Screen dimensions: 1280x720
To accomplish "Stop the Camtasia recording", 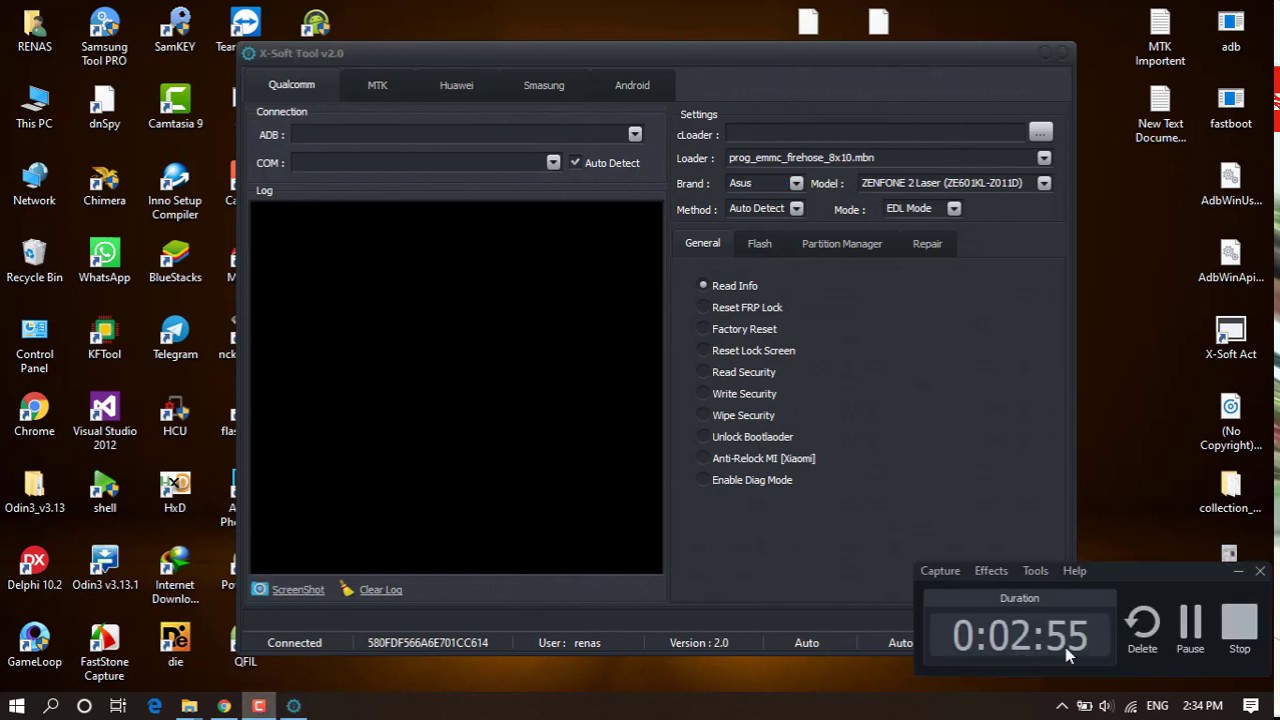I will tap(1239, 630).
